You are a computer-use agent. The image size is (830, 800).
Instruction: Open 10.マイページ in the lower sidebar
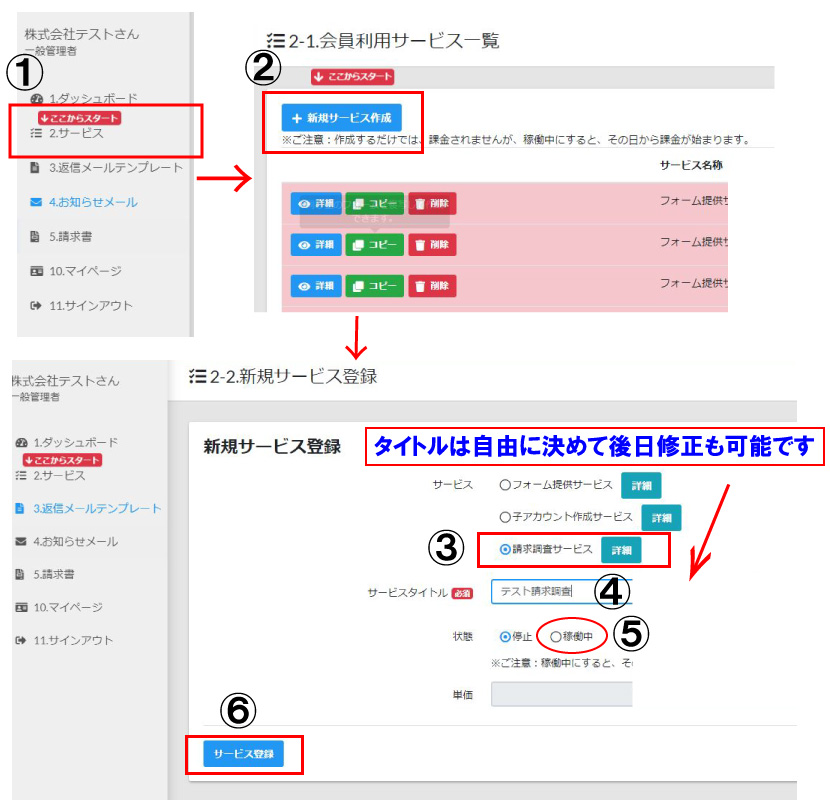68,607
